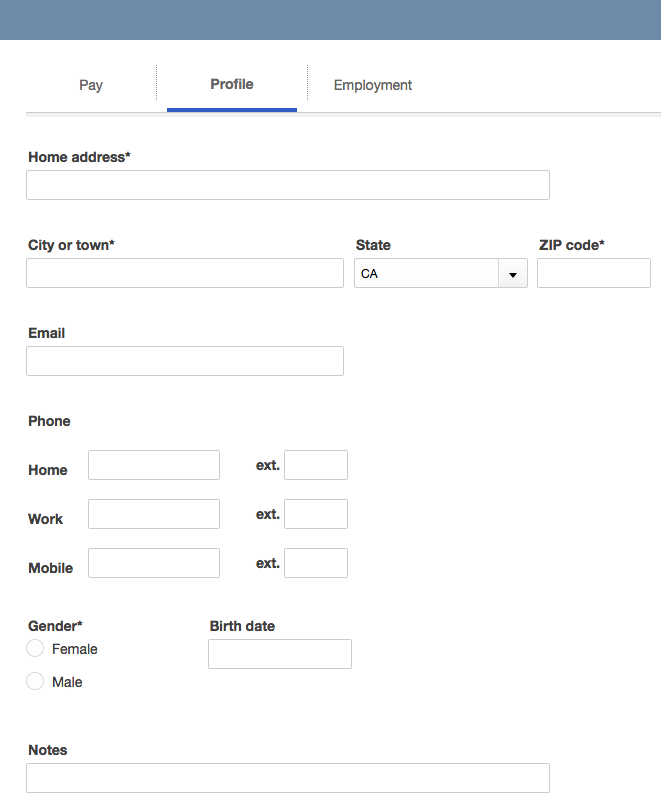The width and height of the screenshot is (661, 810).
Task: Open the State dropdown
Action: coord(440,273)
